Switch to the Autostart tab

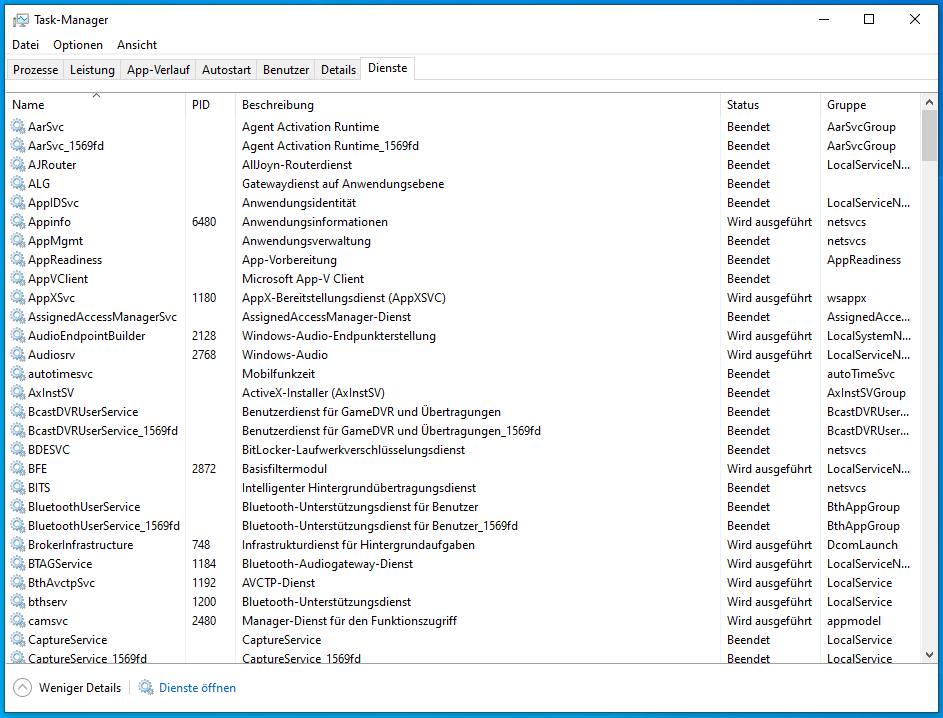(x=226, y=70)
